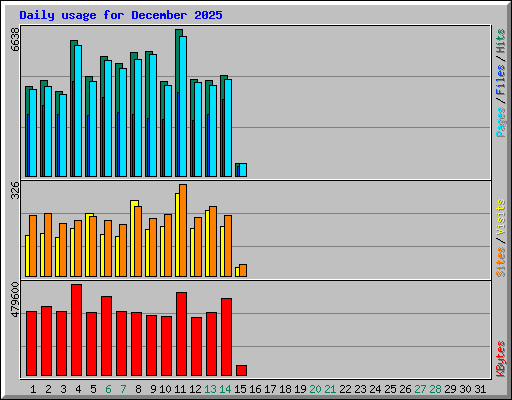Screen dimensions: 512x400
Task: Click day label 12 on the axis
Action: pos(195,389)
